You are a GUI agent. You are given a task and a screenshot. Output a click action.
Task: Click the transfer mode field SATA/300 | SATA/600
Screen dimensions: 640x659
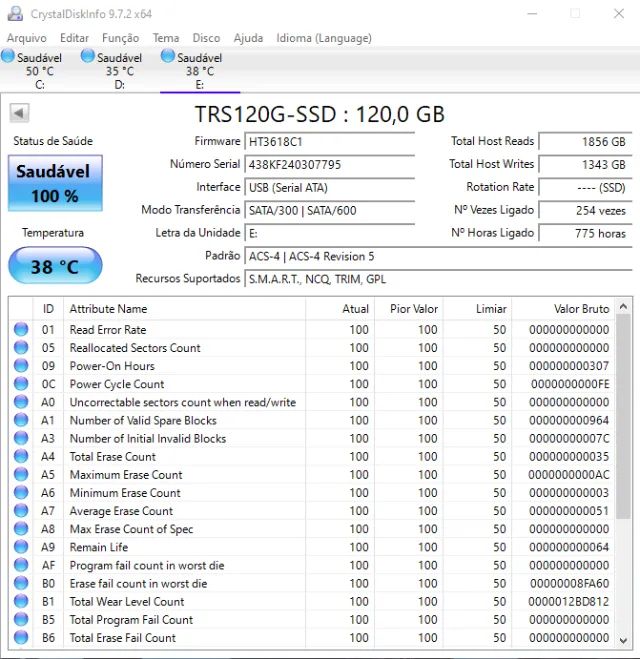329,211
